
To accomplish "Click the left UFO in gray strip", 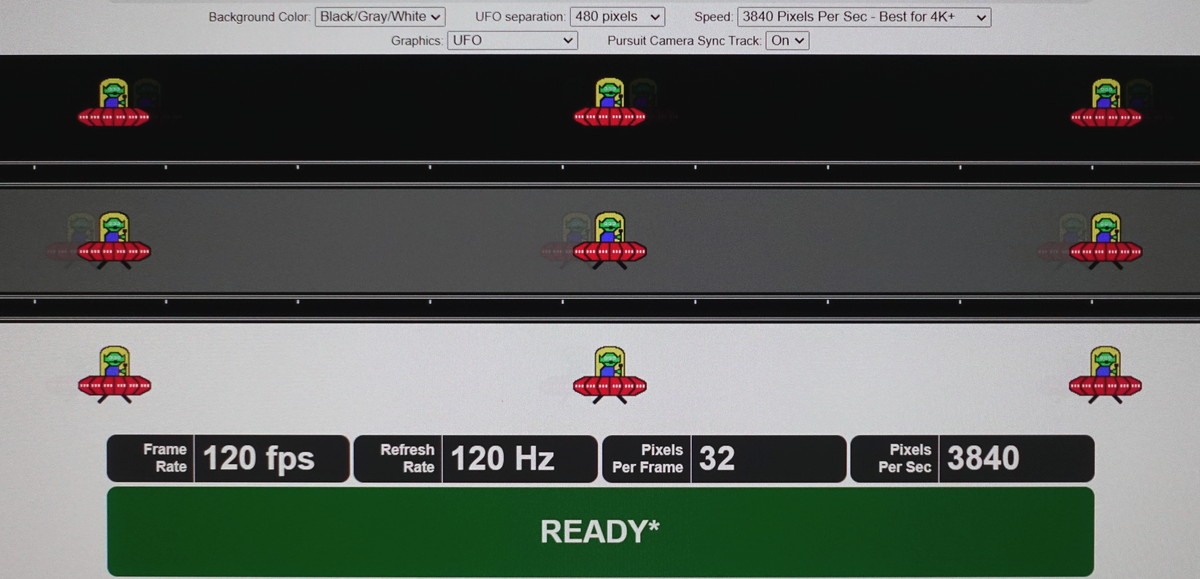I will 114,240.
